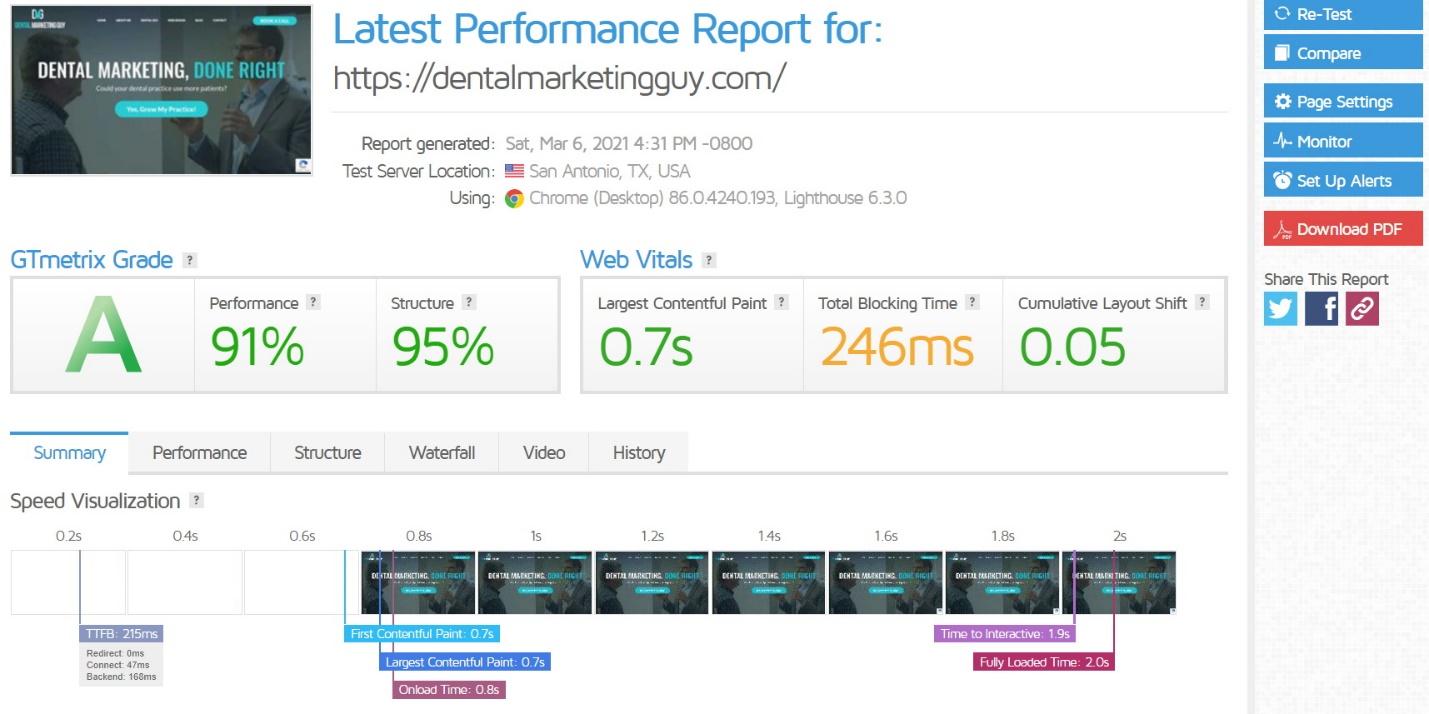Open the Compare option

pos(1343,53)
